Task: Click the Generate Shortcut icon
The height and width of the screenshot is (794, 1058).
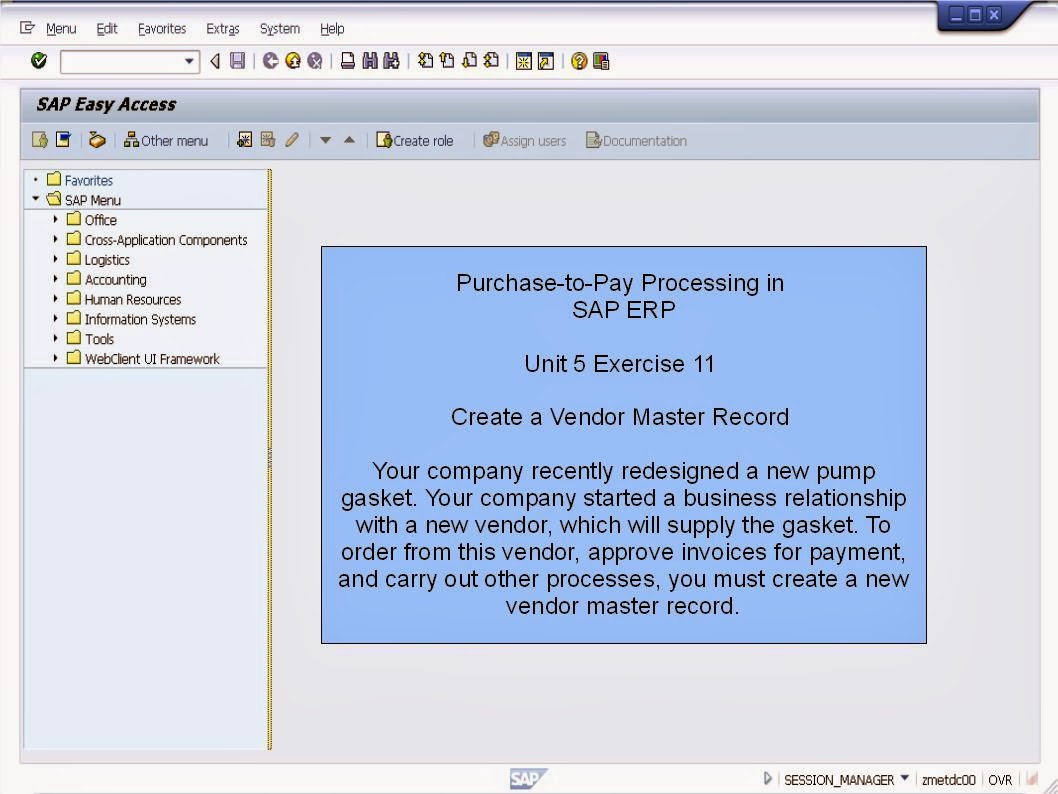Action: pos(546,61)
